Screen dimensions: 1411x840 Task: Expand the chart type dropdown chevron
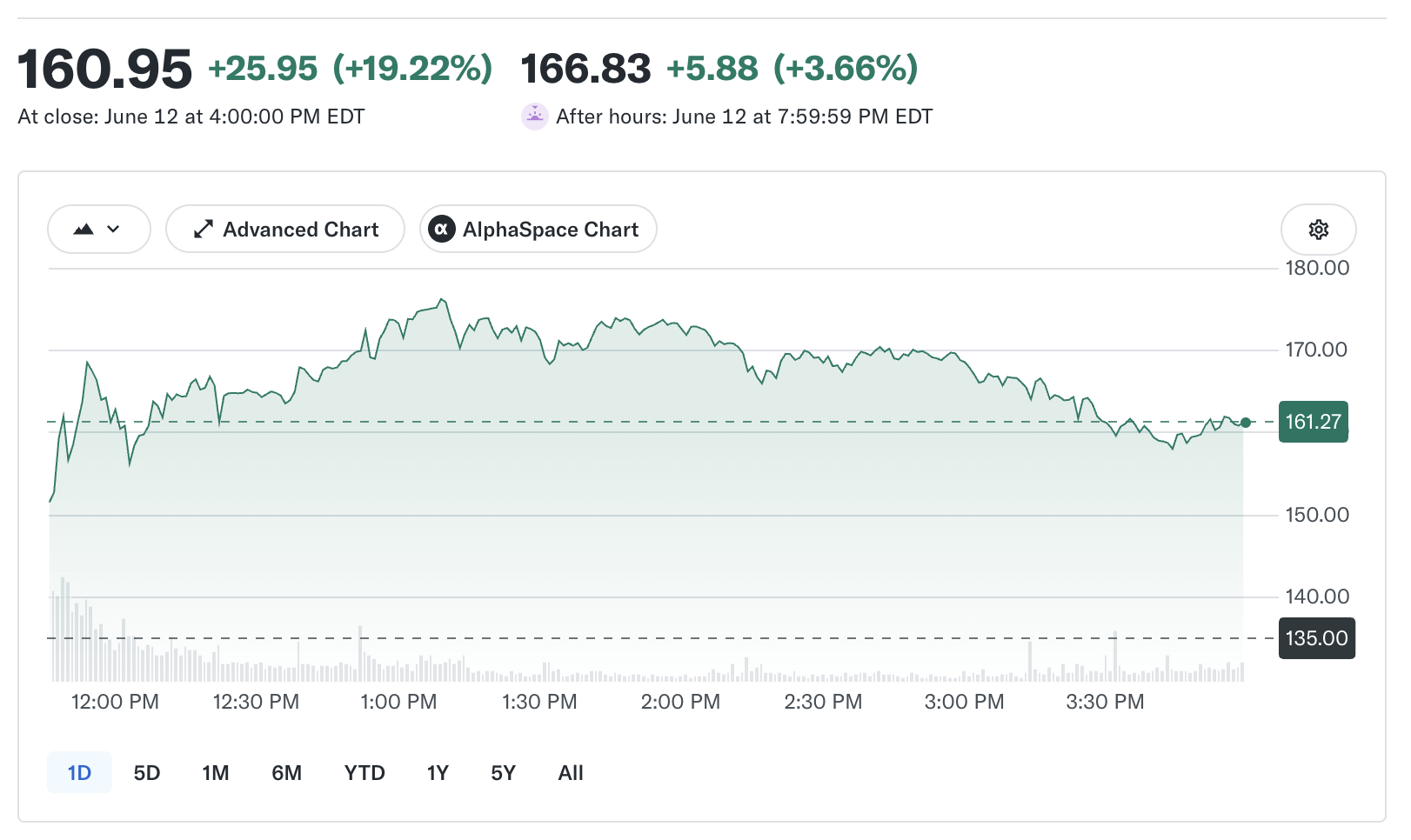point(113,230)
